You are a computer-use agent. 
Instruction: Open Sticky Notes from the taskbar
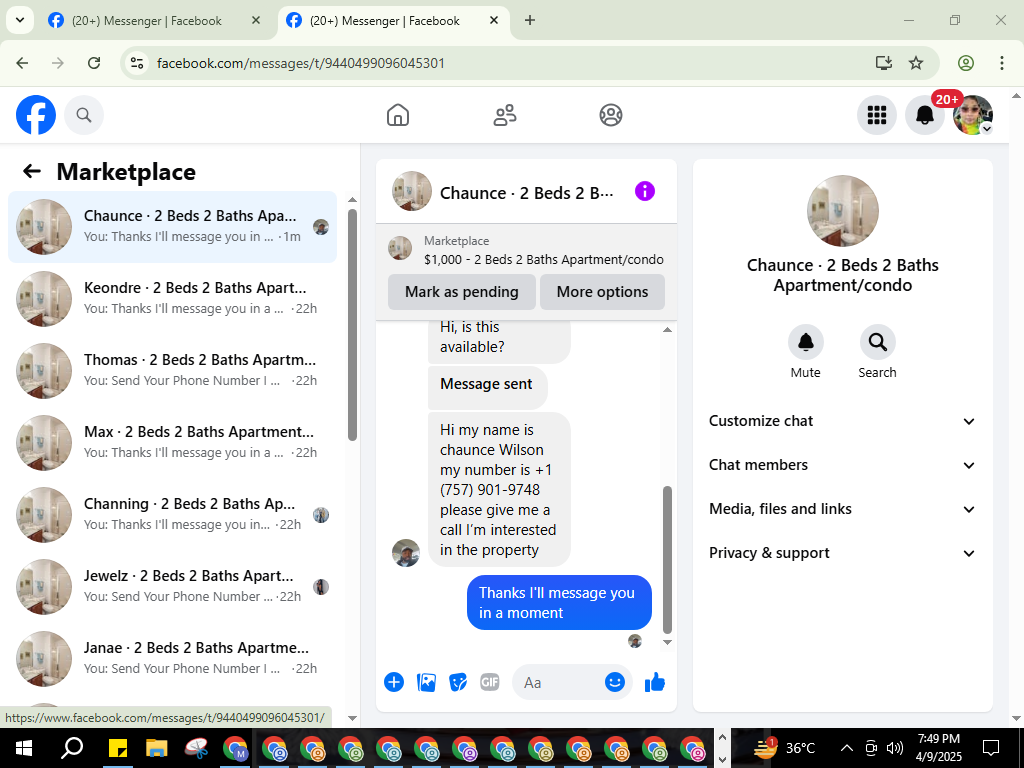pos(118,748)
